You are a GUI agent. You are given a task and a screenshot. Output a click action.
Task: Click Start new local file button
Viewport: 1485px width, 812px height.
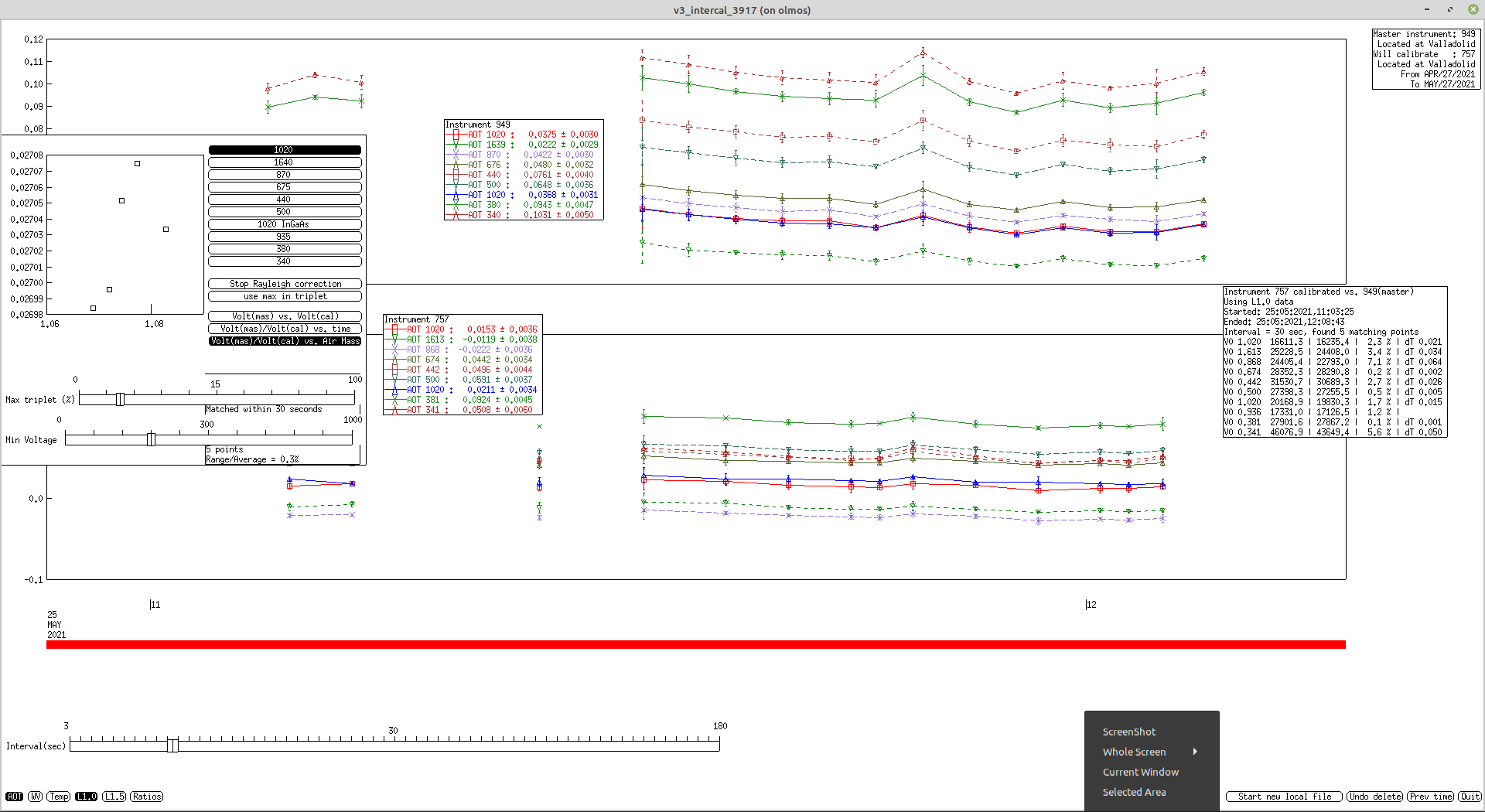(1285, 797)
